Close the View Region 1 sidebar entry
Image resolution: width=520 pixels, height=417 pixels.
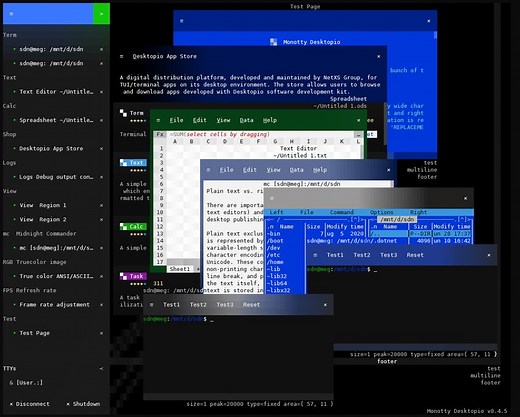[101, 205]
